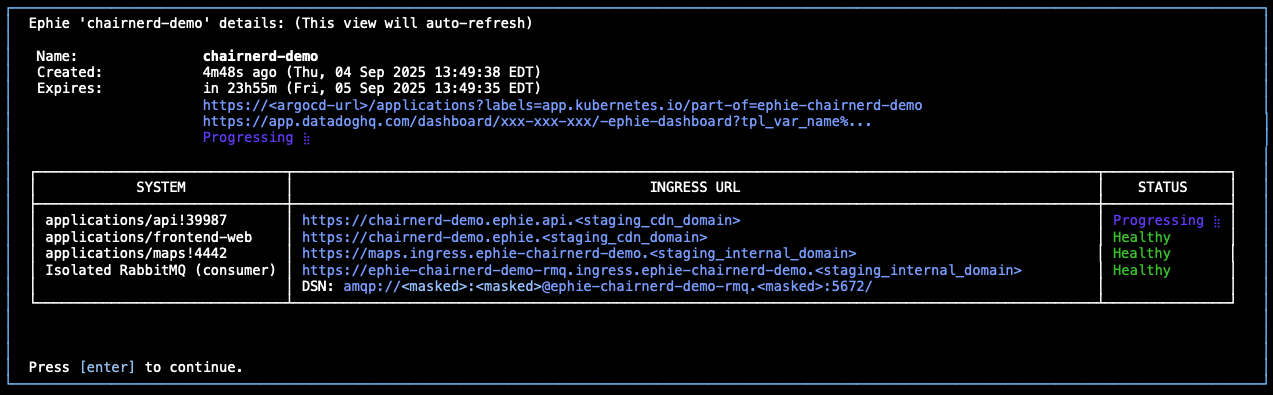Open the ArgoCD applications URL
Screen dimensions: 1273x395
(562, 105)
